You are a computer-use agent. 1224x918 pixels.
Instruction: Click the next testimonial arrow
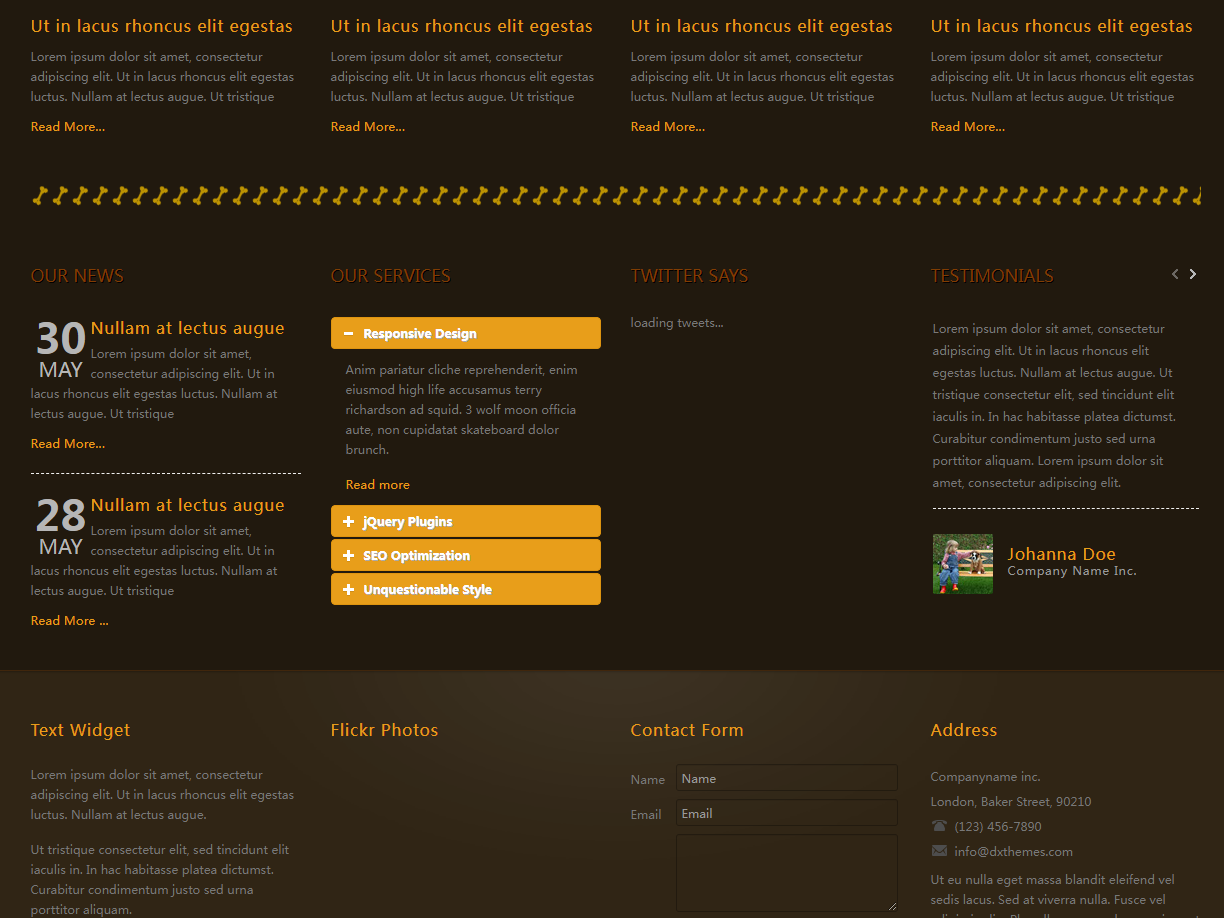pos(1192,274)
